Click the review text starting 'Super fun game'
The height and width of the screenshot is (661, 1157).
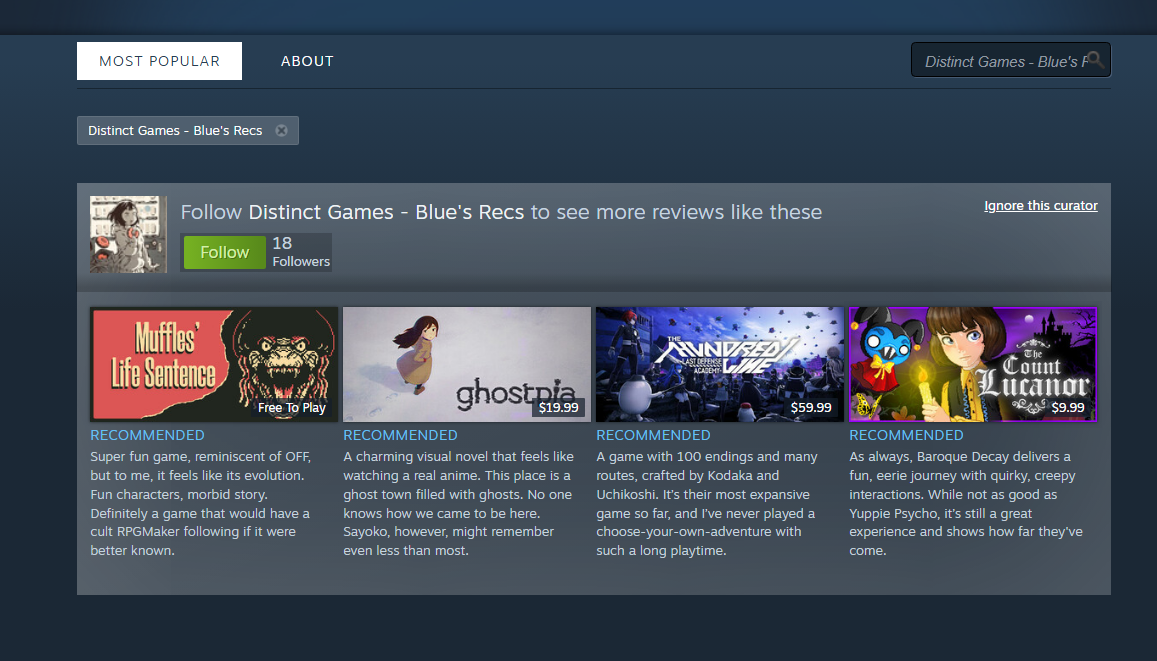[201, 504]
